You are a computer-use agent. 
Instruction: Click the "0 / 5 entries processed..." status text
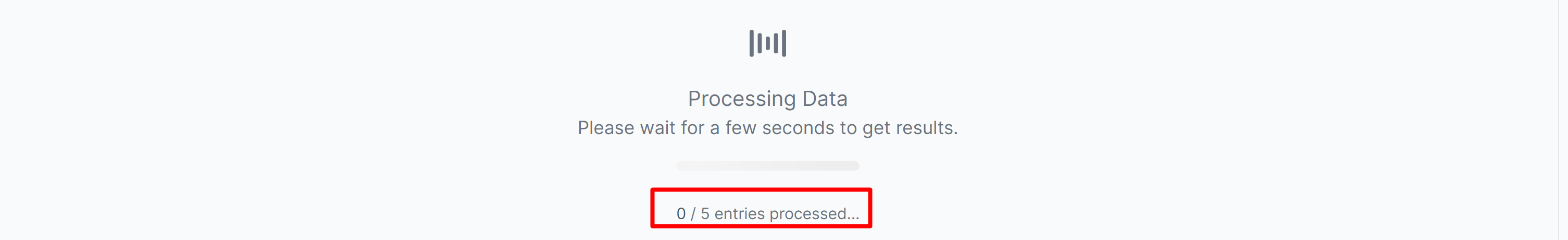click(x=767, y=214)
